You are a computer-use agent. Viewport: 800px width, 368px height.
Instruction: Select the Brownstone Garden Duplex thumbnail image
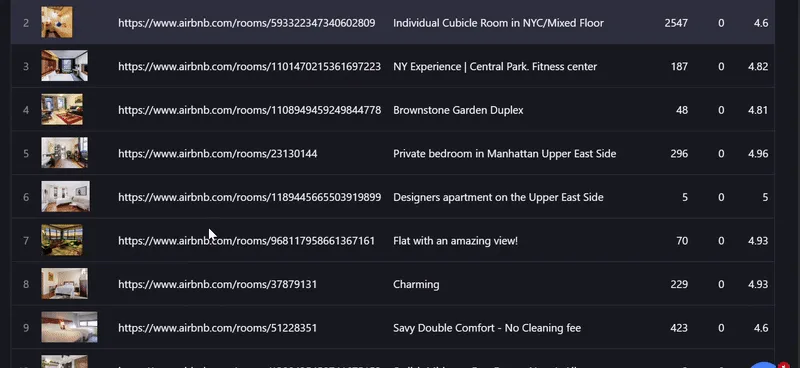click(x=62, y=109)
